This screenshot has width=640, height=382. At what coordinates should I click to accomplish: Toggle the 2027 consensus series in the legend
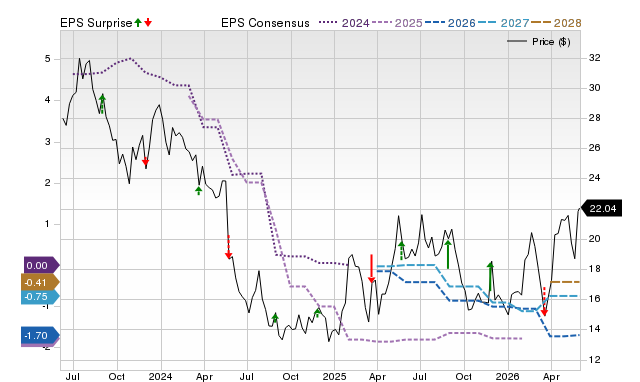(503, 23)
